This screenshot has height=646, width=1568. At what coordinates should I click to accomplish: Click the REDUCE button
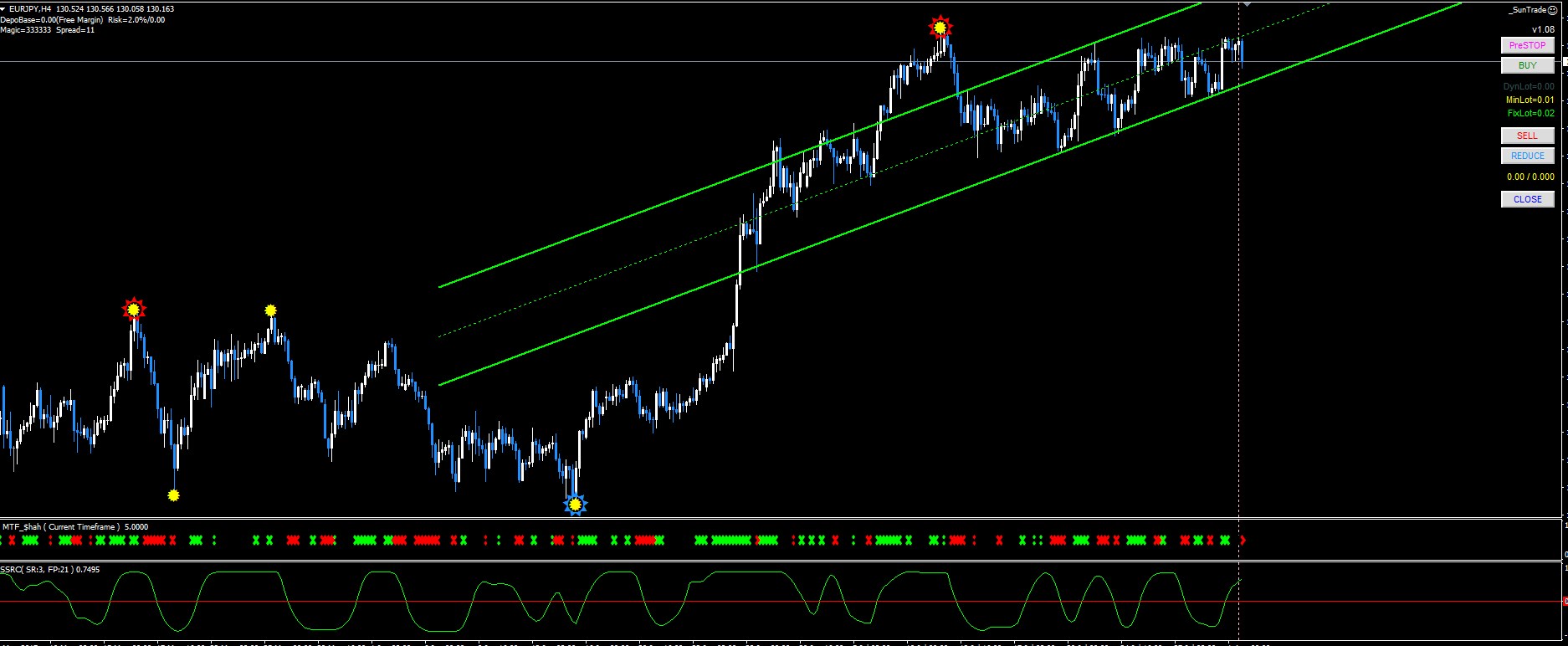pos(1527,156)
